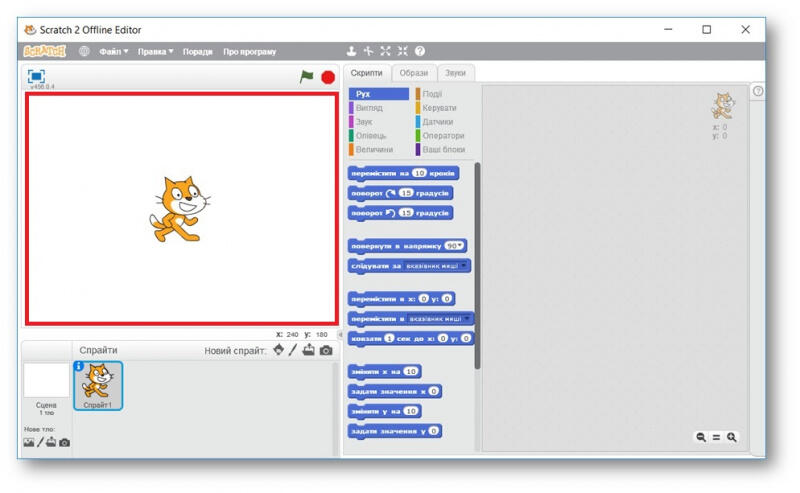Click the cat sprite on the stage
The width and height of the screenshot is (800, 493).
point(180,209)
